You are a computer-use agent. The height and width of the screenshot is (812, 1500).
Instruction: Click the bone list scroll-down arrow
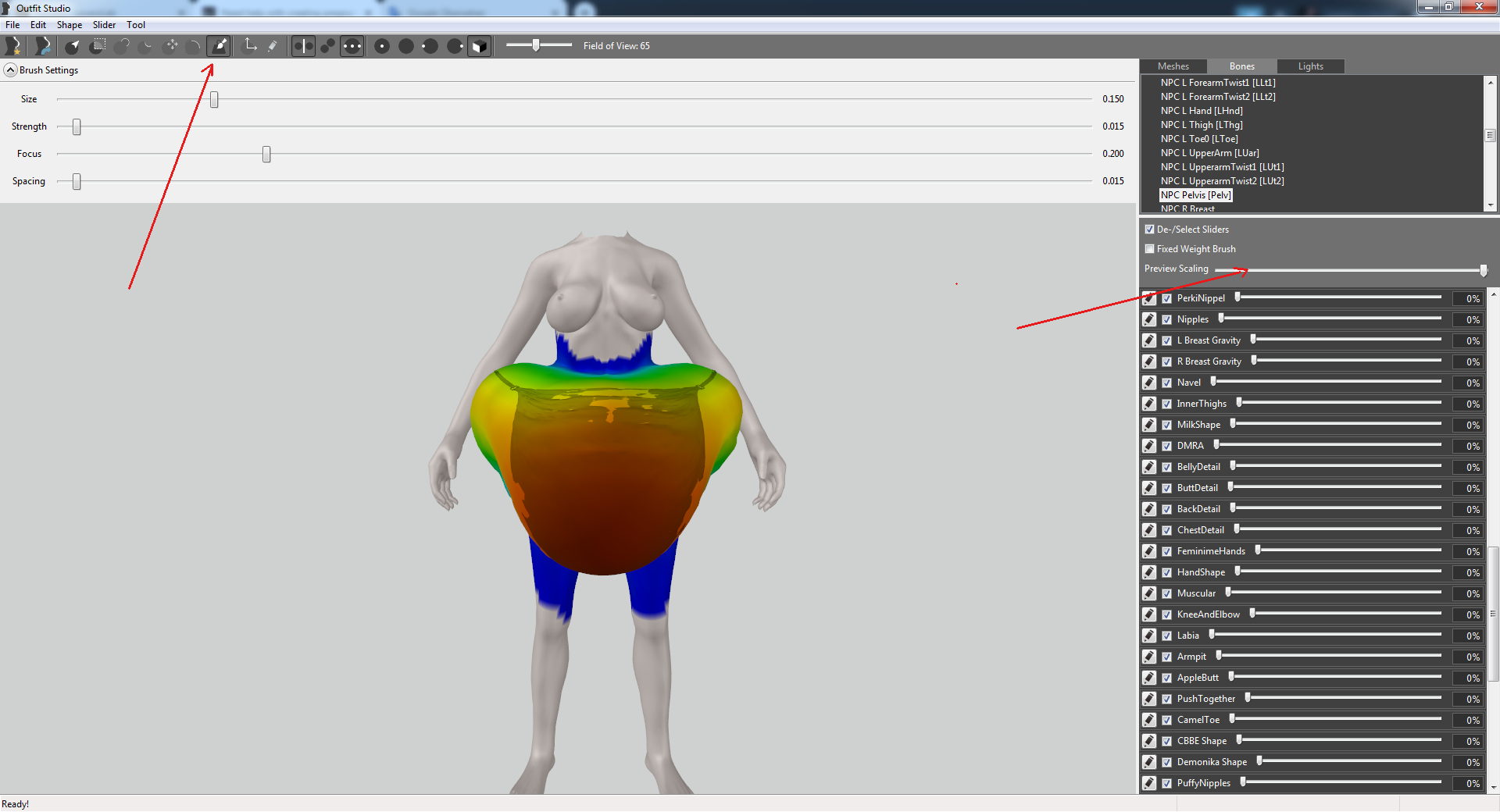click(x=1491, y=205)
